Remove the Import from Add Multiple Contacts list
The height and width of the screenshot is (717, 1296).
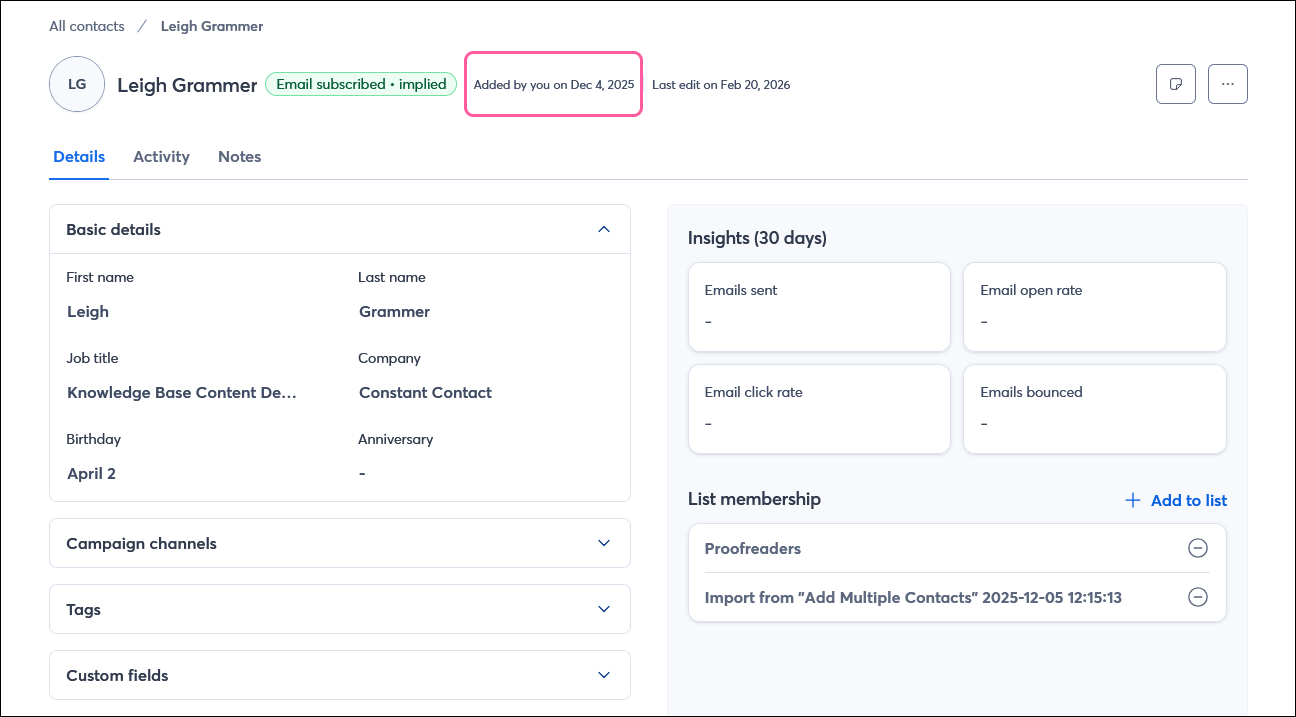click(x=1197, y=597)
